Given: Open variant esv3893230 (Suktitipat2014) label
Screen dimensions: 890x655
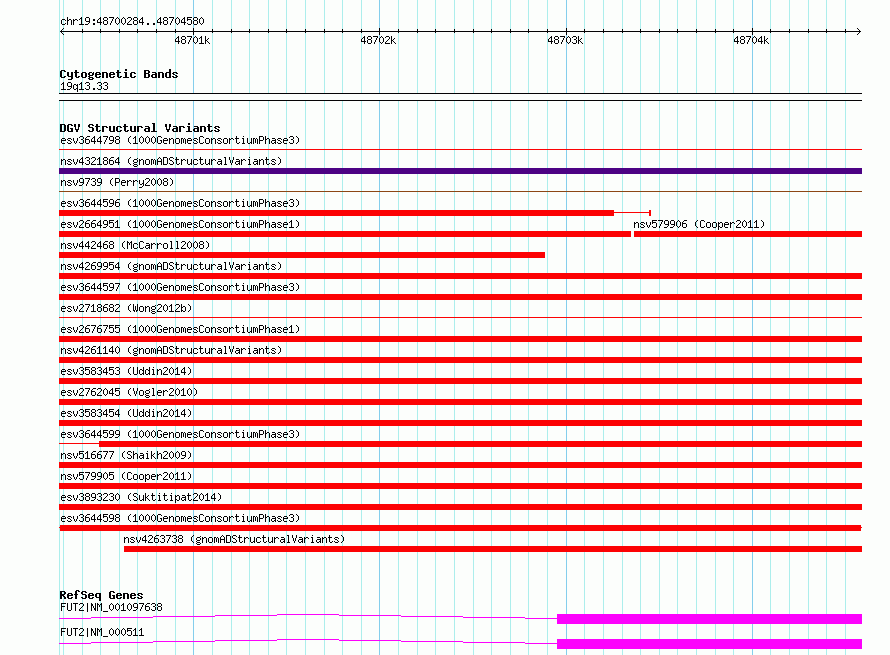Looking at the screenshot, I should 141,497.
